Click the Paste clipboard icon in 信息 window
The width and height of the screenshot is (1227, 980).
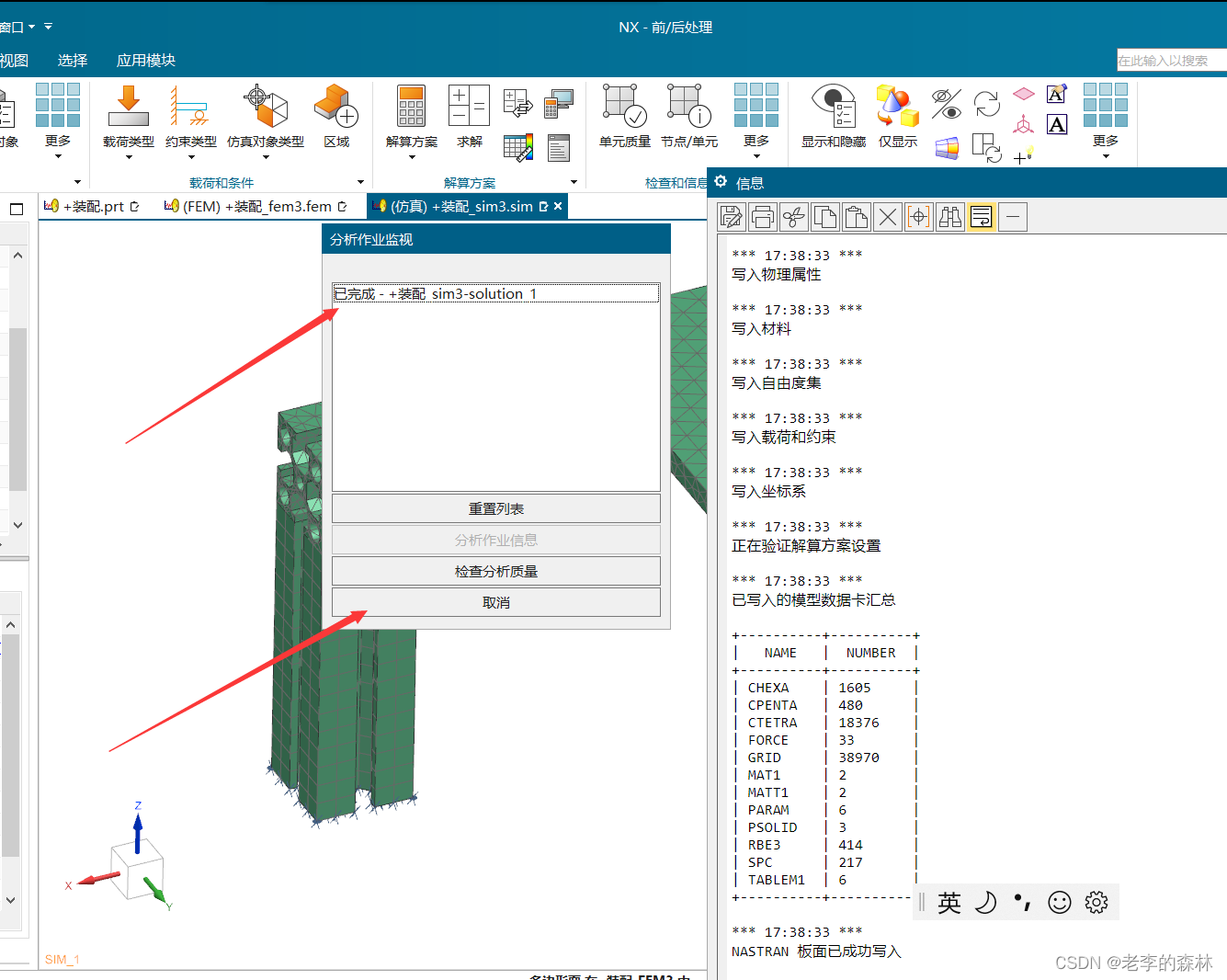tap(857, 217)
